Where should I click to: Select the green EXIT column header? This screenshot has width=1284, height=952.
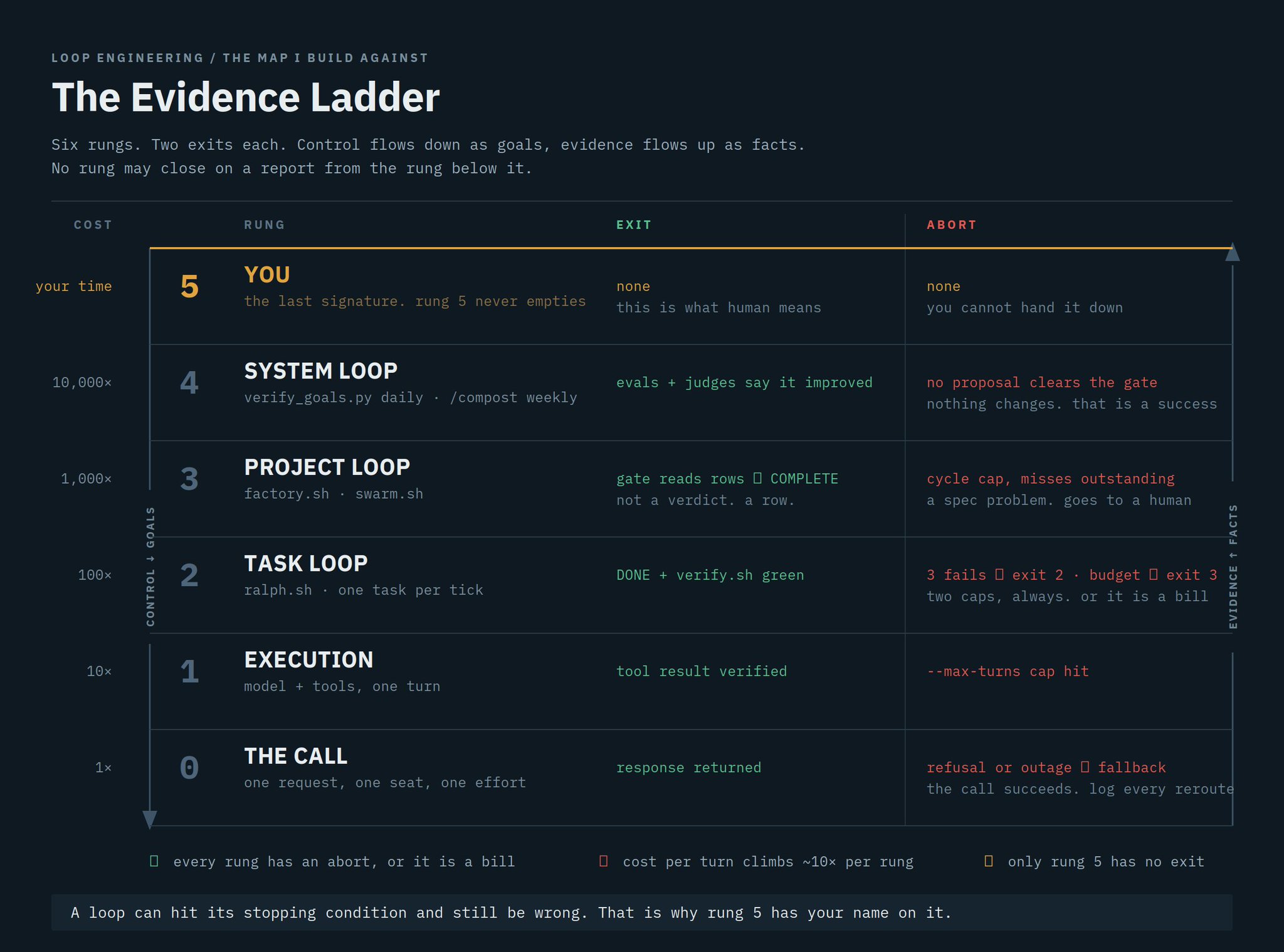pyautogui.click(x=634, y=225)
